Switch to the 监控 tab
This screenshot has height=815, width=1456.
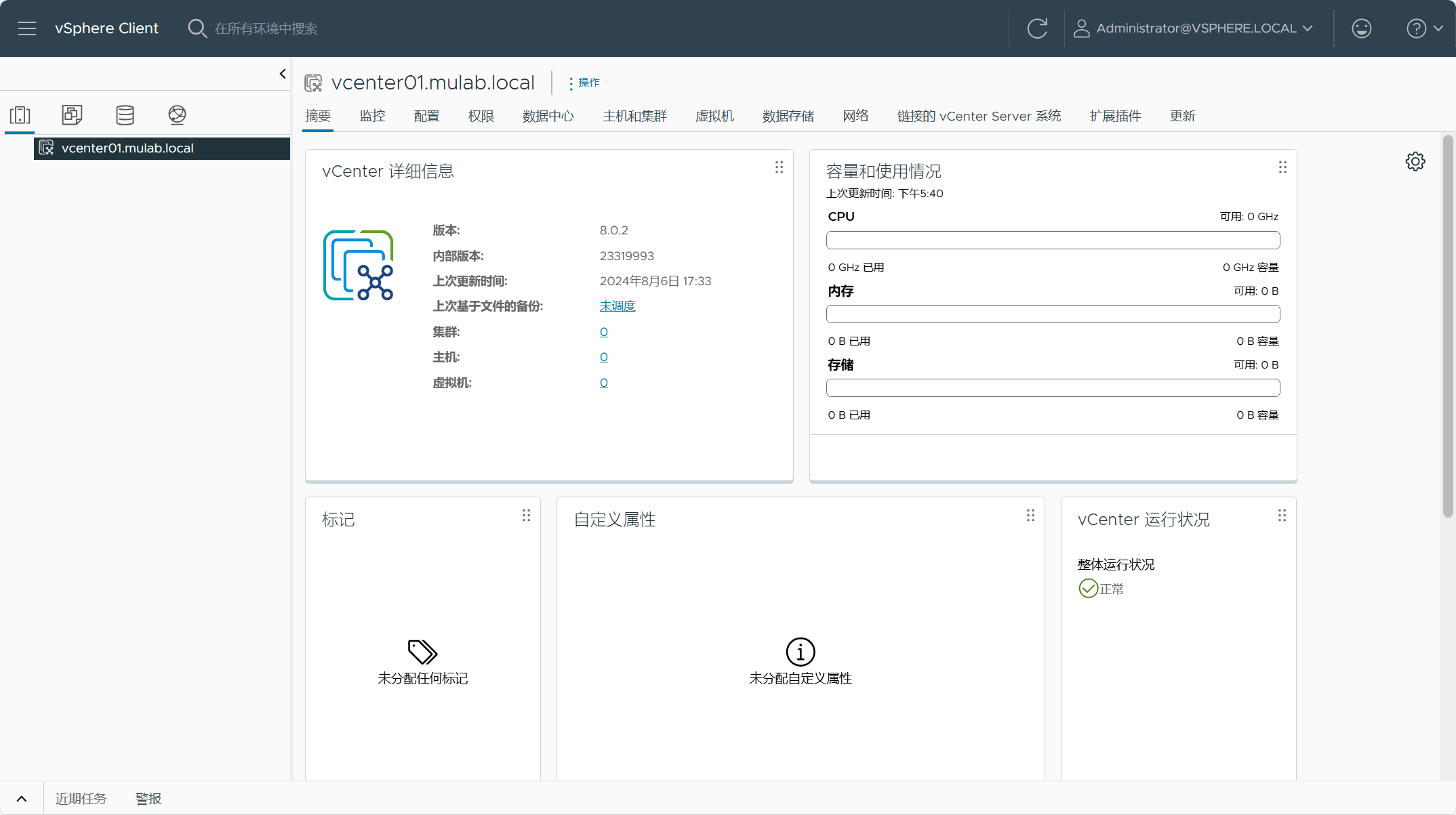(372, 116)
